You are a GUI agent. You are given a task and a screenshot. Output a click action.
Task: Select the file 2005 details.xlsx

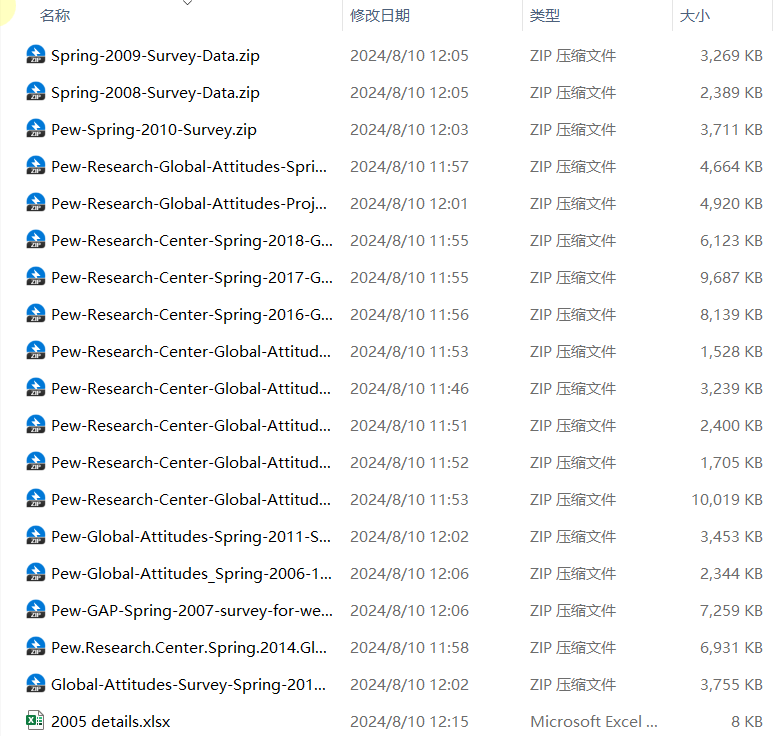[111, 722]
